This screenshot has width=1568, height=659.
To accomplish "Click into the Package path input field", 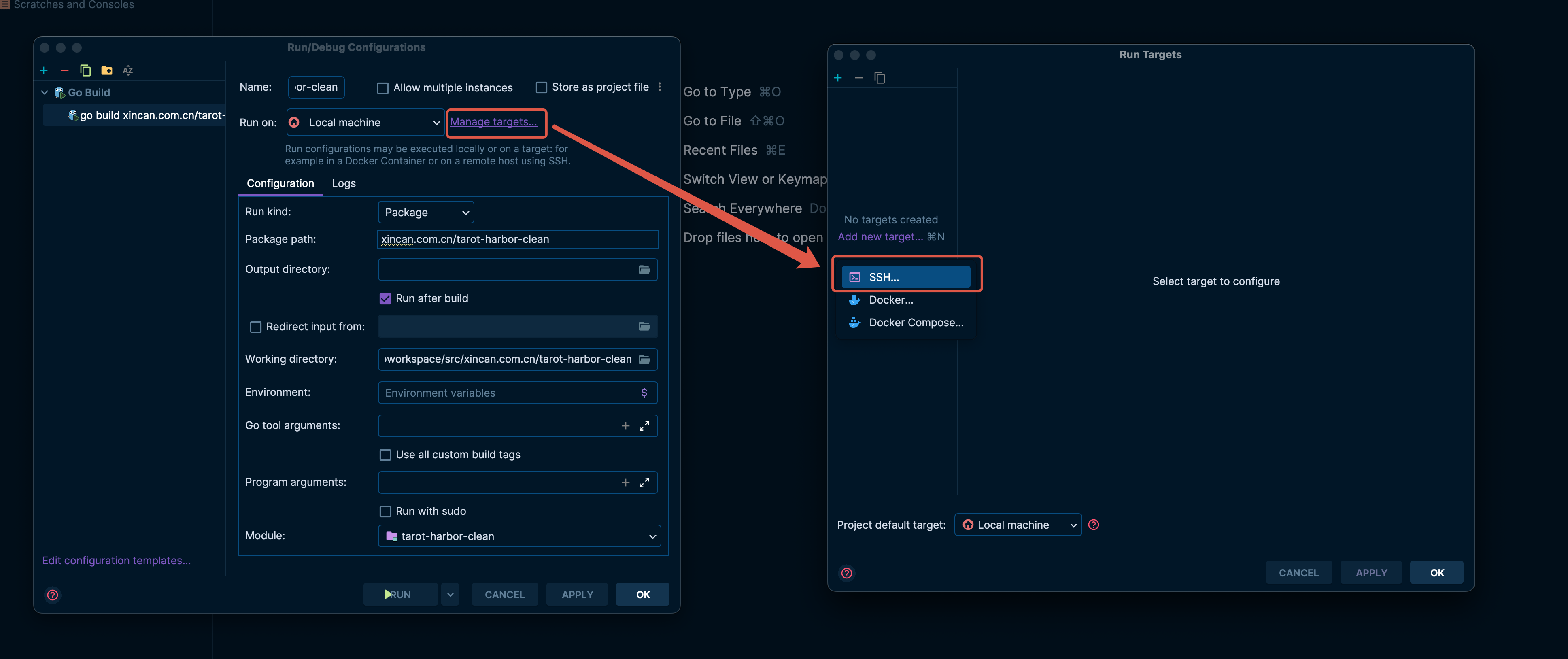I will pyautogui.click(x=517, y=239).
